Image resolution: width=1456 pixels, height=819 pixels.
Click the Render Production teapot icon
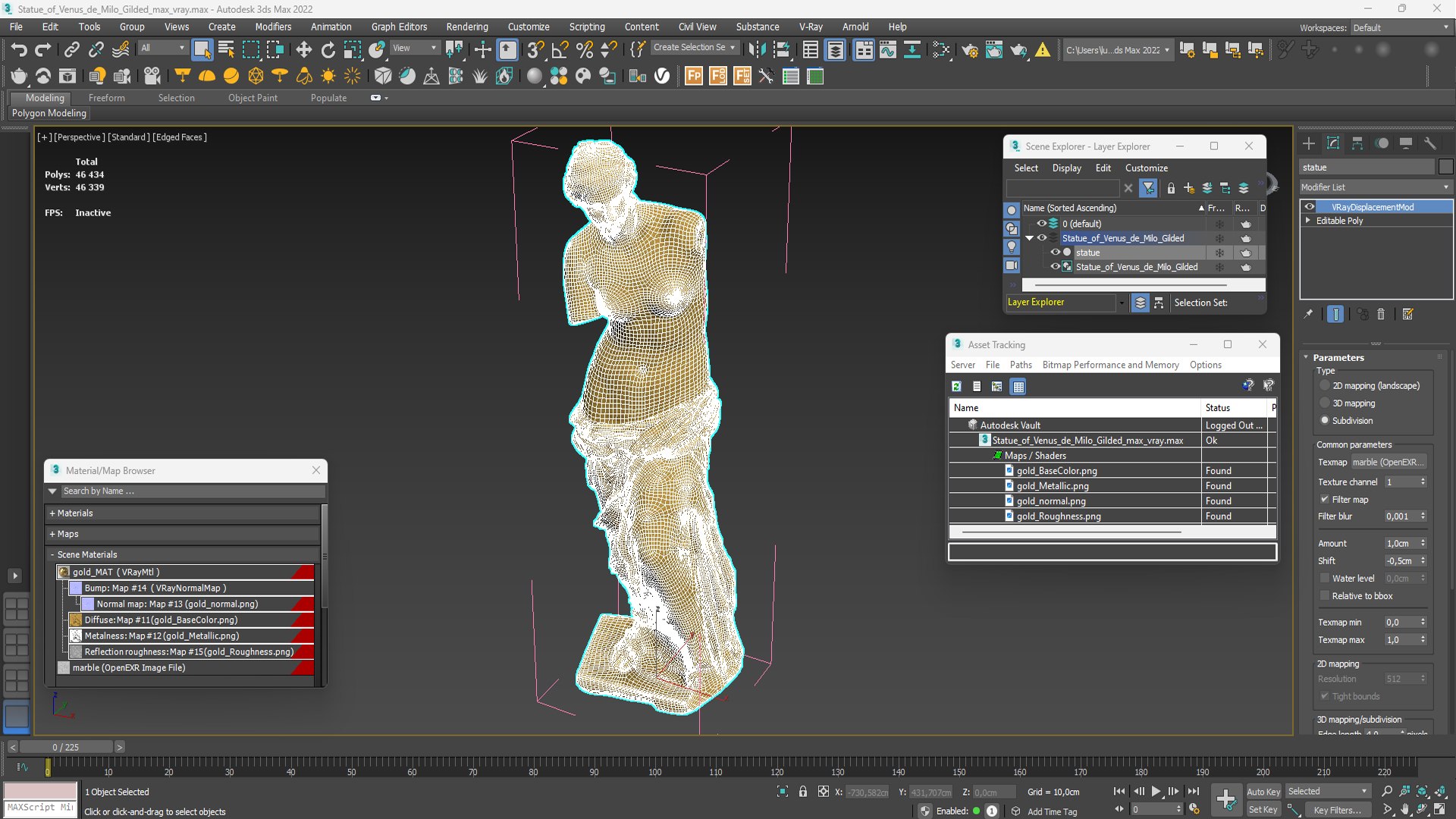1018,50
